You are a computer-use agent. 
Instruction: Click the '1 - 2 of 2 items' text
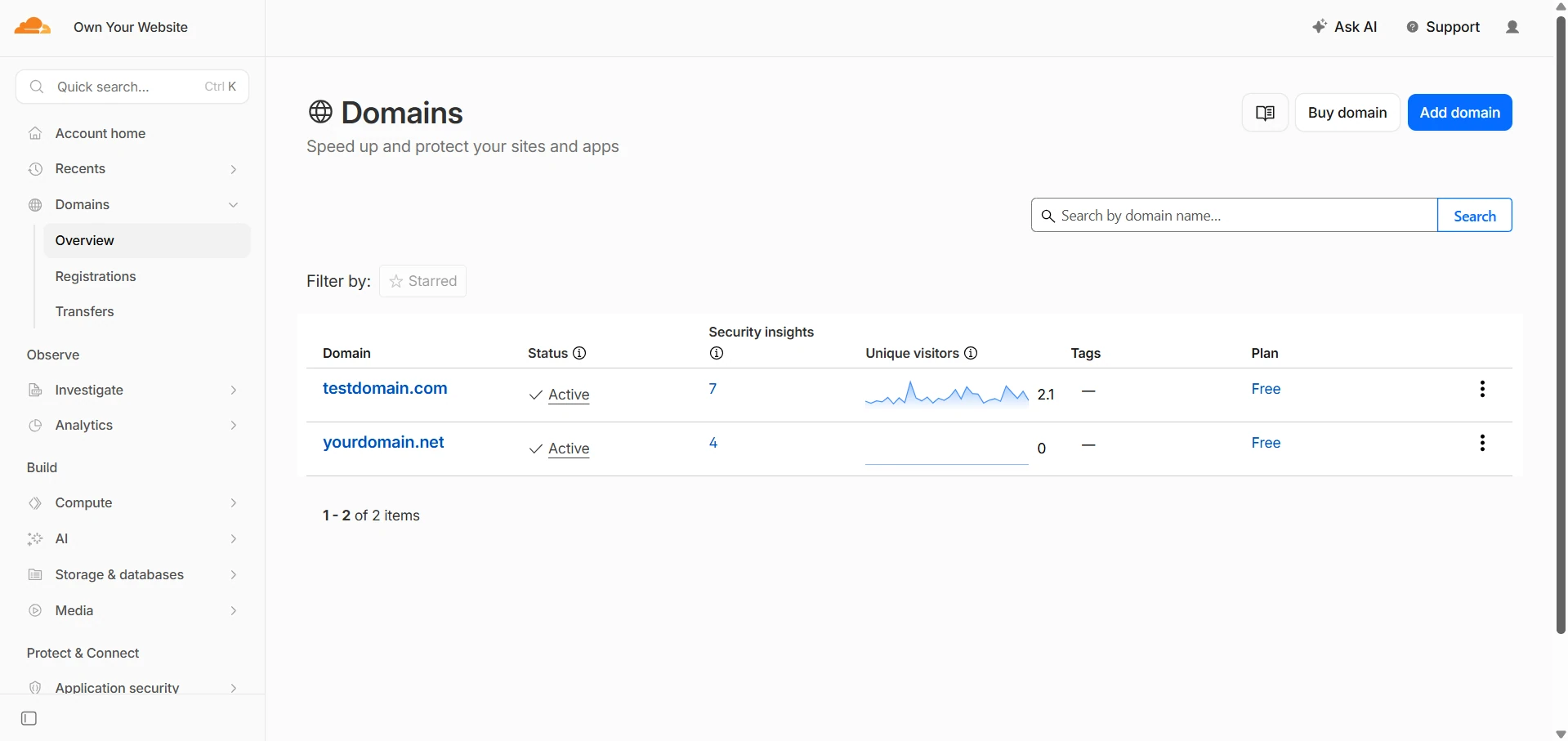(371, 516)
